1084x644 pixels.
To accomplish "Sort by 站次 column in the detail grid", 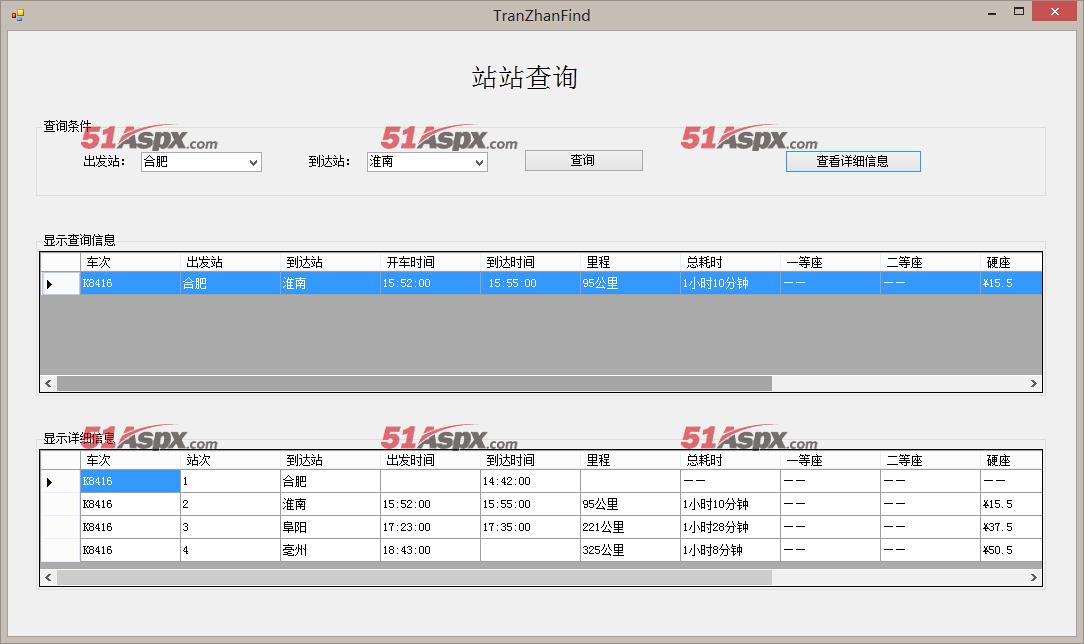I will [230, 460].
